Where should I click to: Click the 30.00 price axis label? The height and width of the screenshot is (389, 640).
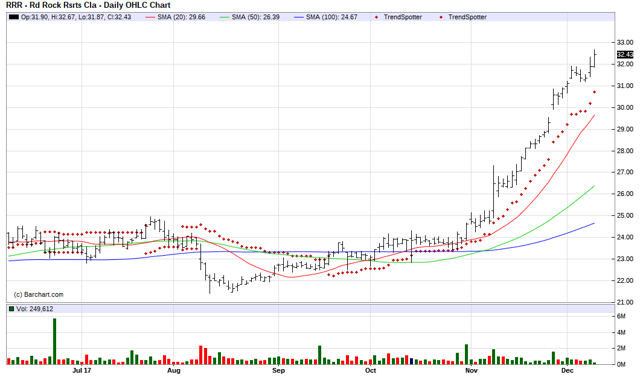(625, 107)
